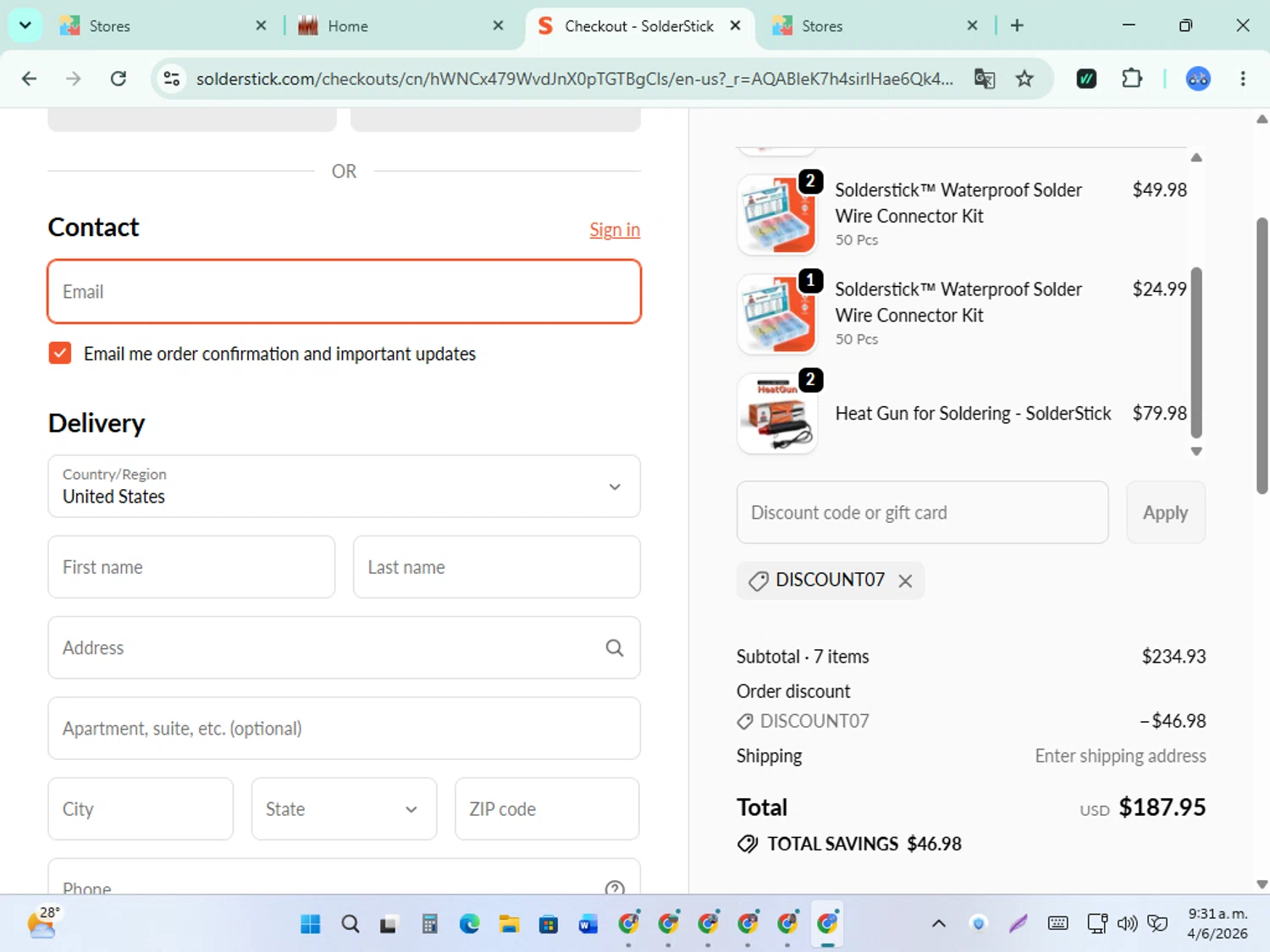Show hidden system tray icons
The height and width of the screenshot is (952, 1270).
pyautogui.click(x=939, y=923)
